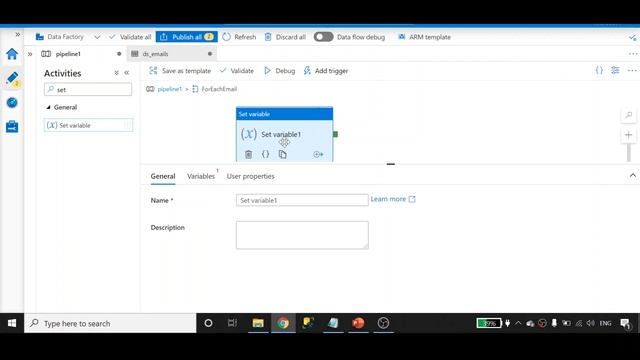
Task: Open the Variables properties tab
Action: 201,176
